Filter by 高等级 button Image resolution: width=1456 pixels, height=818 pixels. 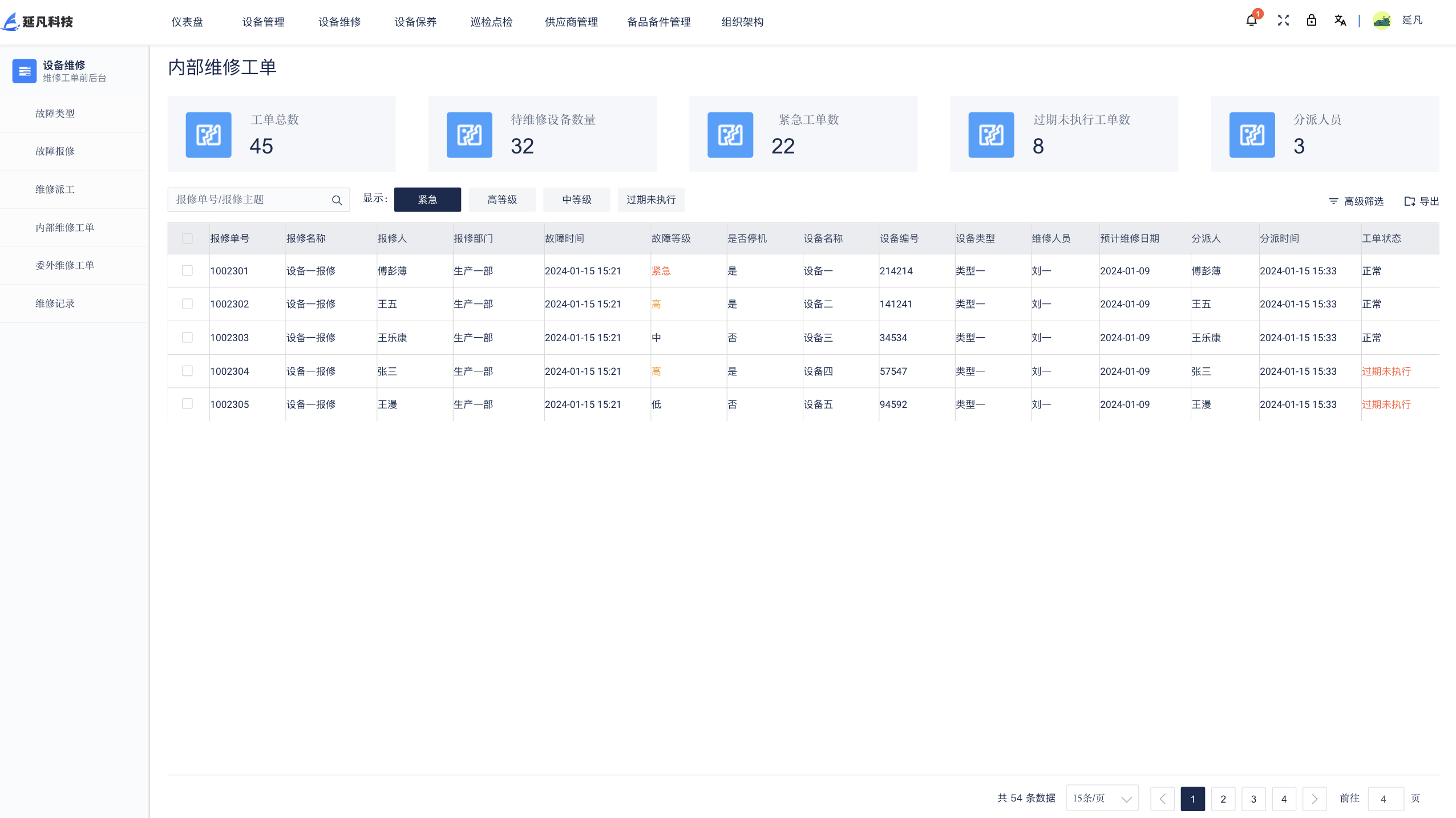pyautogui.click(x=501, y=200)
